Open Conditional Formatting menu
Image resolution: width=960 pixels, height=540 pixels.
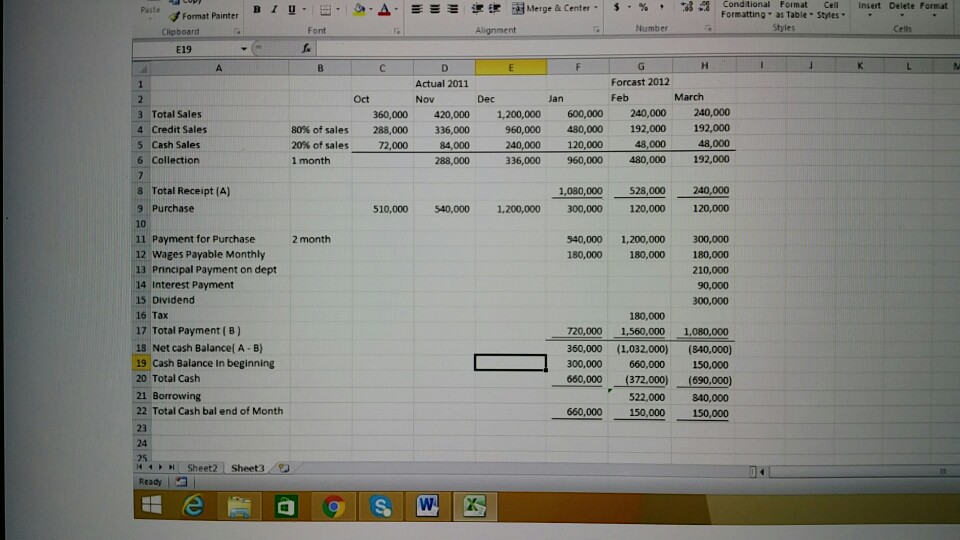(745, 9)
